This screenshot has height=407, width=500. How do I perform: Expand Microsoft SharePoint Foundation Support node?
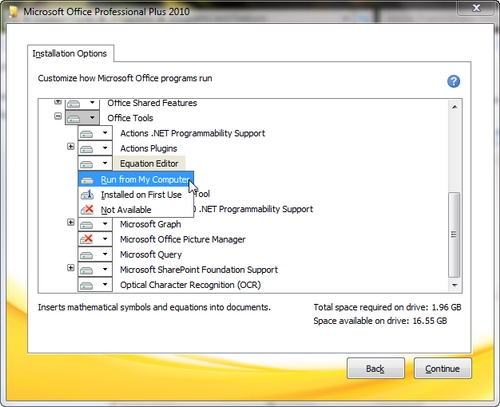point(71,268)
